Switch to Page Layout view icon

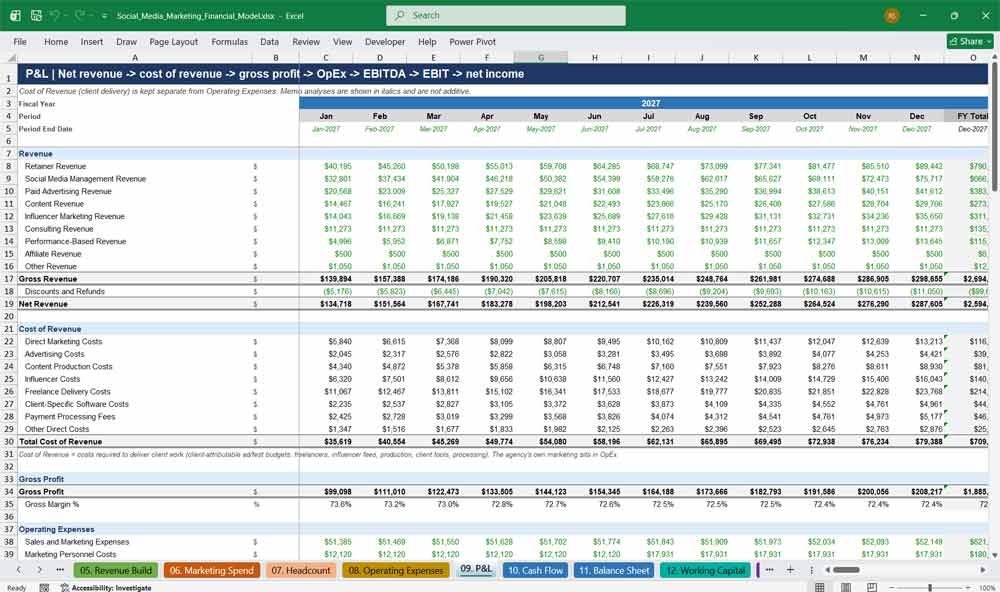[x=846, y=587]
